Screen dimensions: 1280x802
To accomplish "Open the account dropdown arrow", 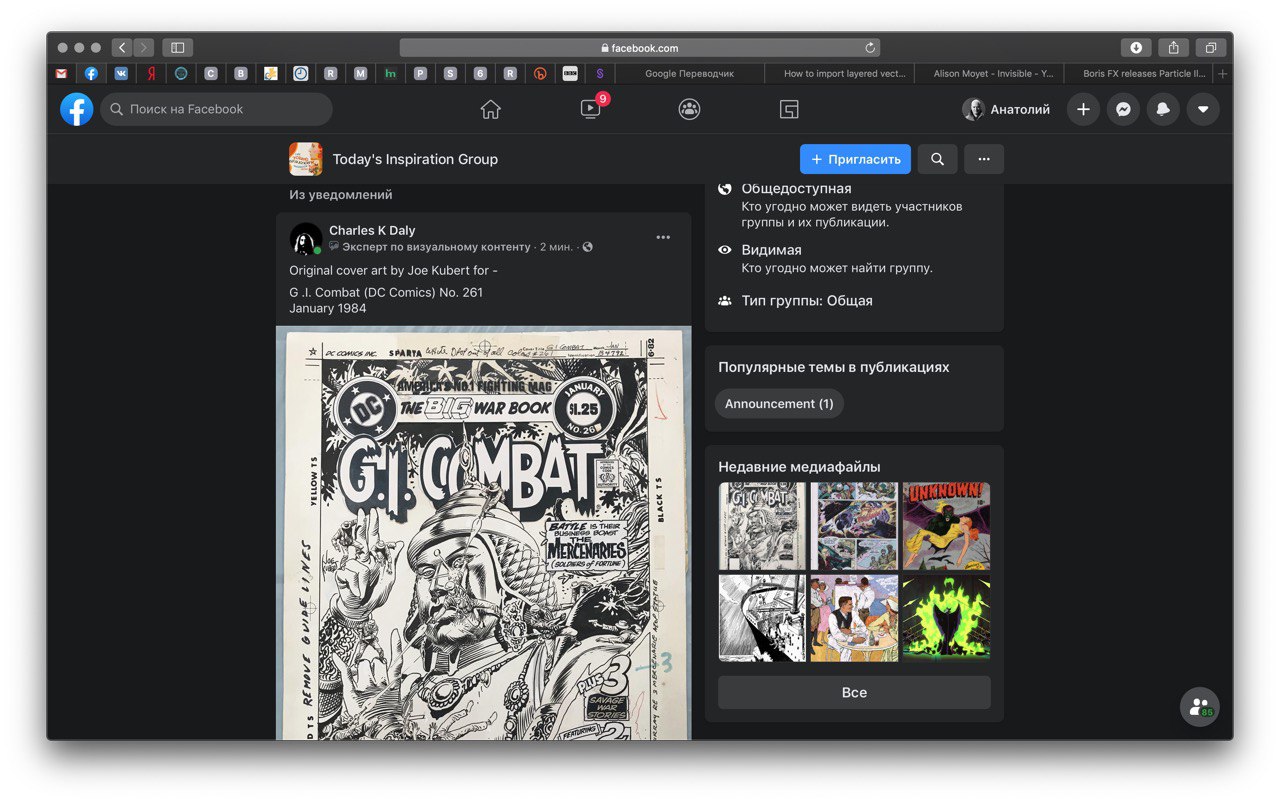I will [1203, 109].
